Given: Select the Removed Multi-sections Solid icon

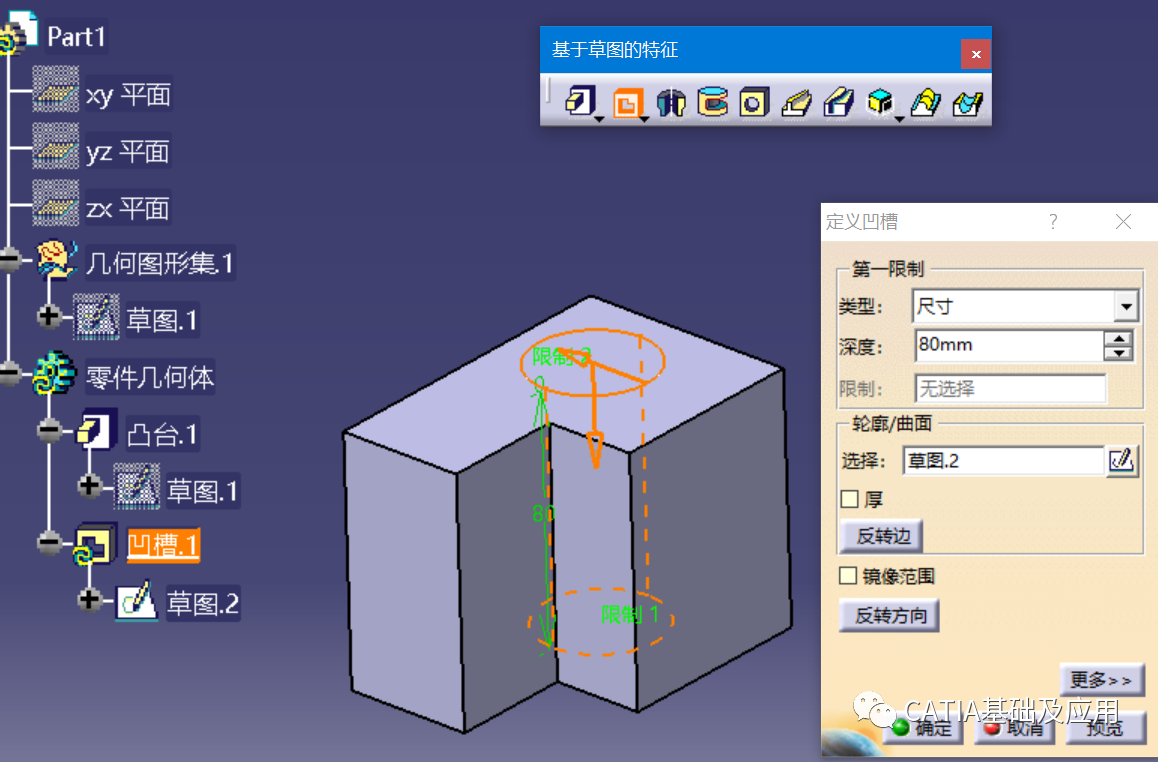Looking at the screenshot, I should 967,103.
